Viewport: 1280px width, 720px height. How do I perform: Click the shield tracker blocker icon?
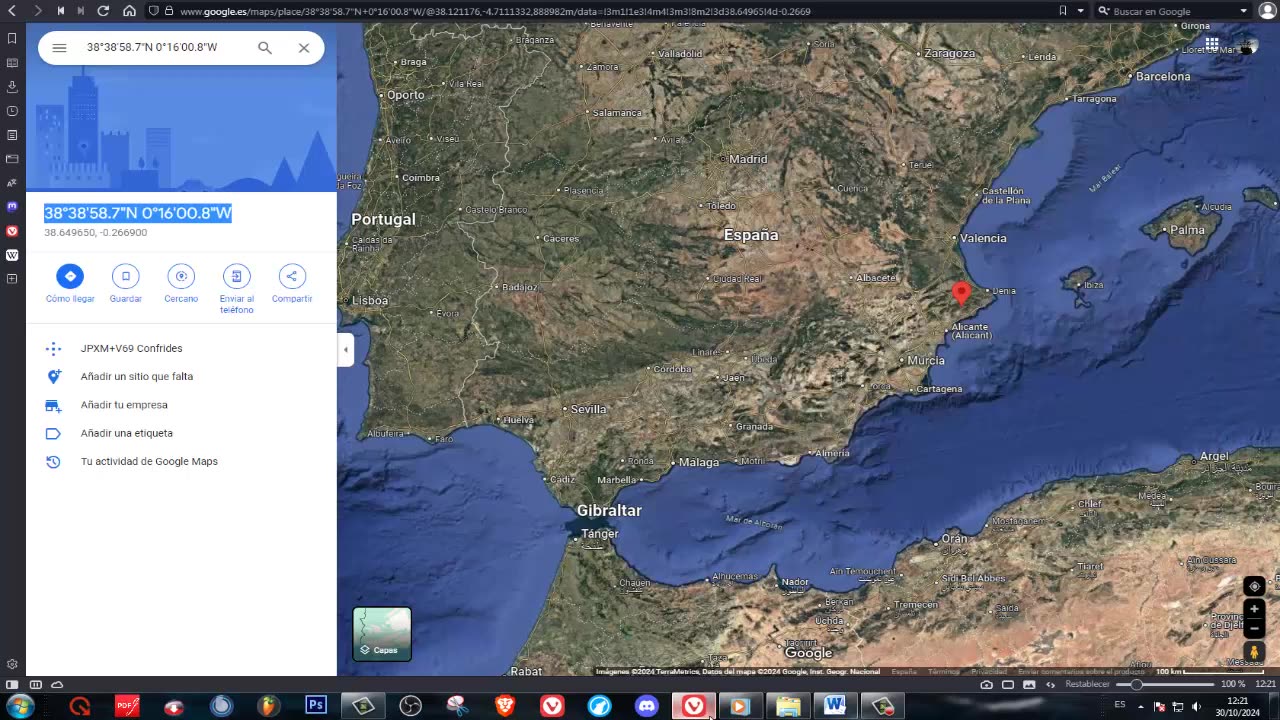153,11
